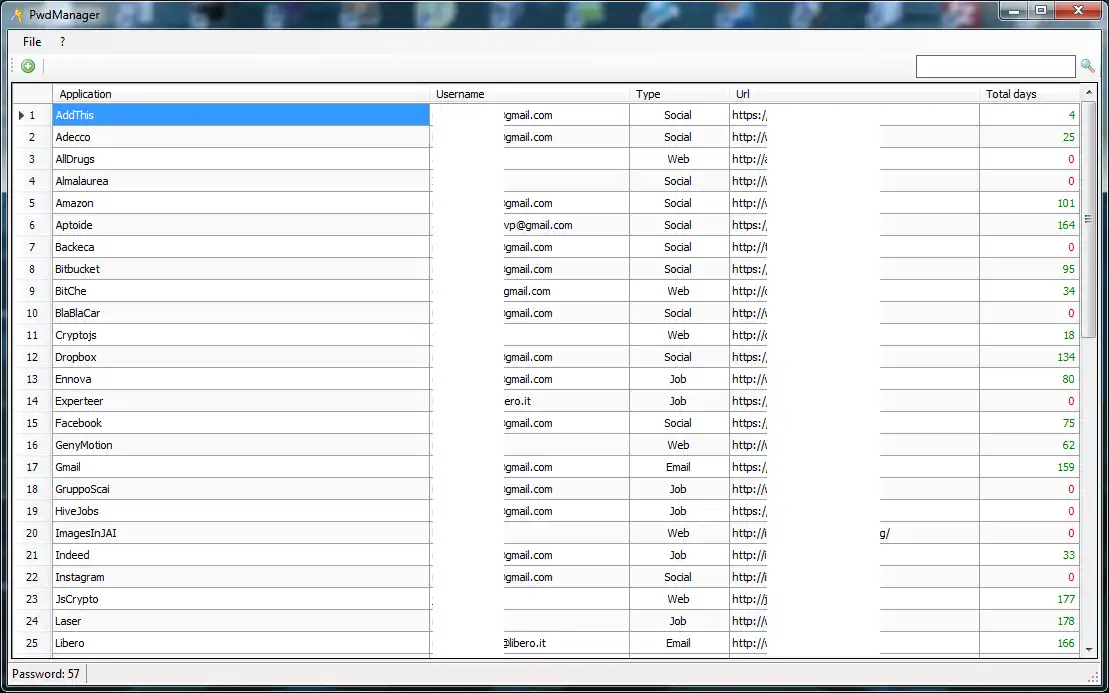Select the Dropbox application cell

point(240,357)
